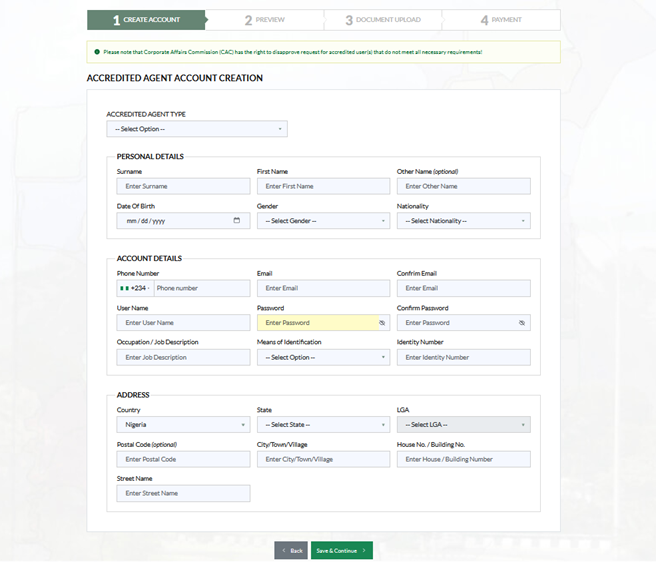
Task: Click the 'ACCOUNT DETAILS' section title
Action: pos(149,258)
